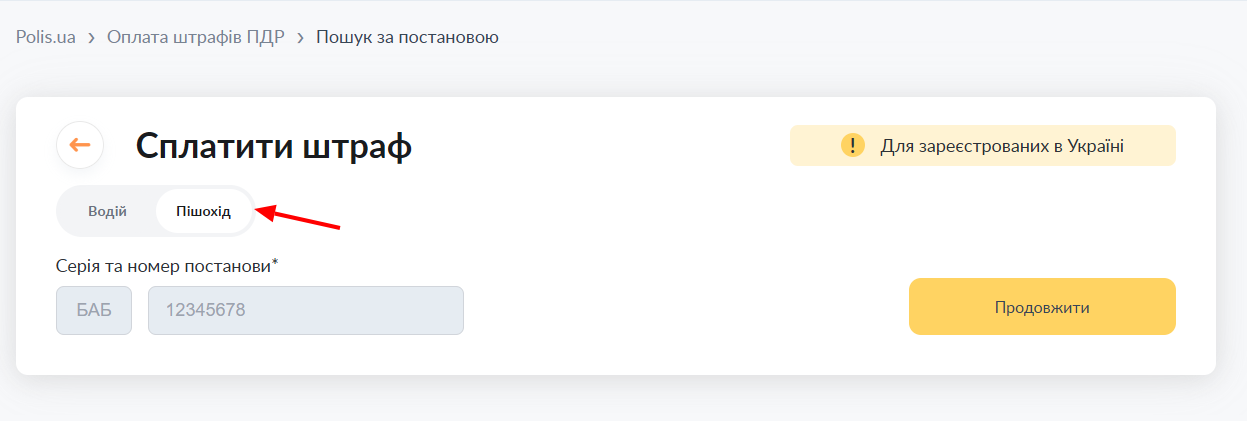Focus the БАБ series input field
The width and height of the screenshot is (1247, 421).
[x=94, y=310]
